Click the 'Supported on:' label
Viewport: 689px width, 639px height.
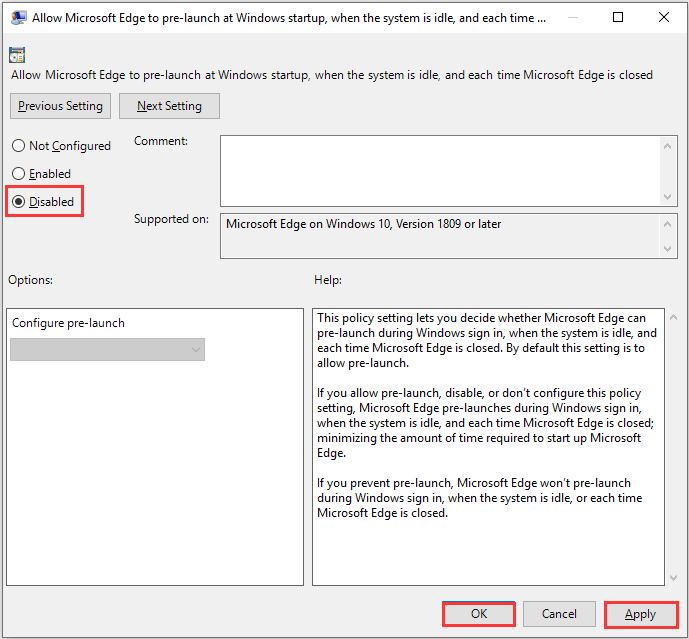click(171, 219)
